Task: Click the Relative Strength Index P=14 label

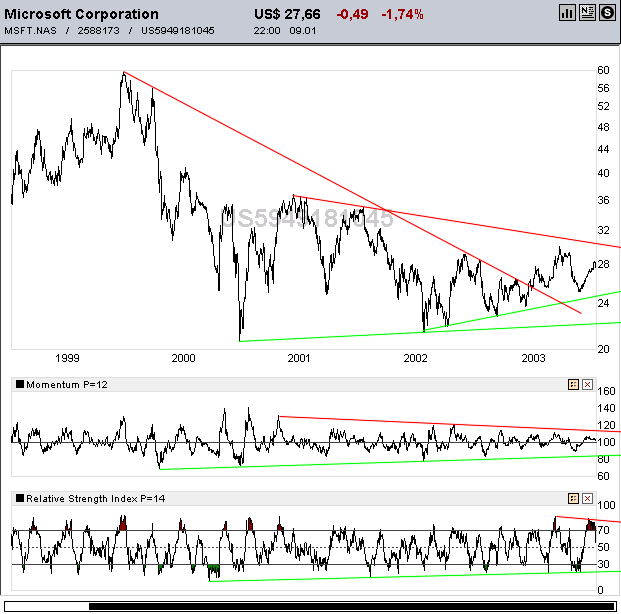Action: 95,499
